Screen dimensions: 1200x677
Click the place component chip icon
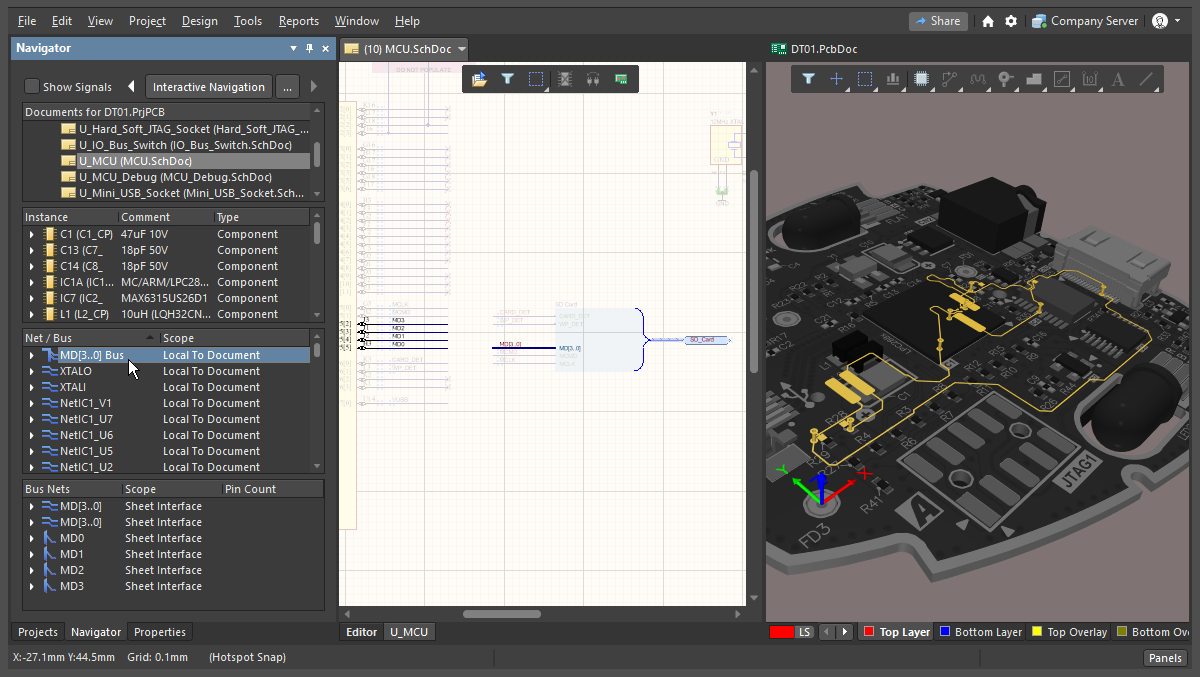pos(922,79)
